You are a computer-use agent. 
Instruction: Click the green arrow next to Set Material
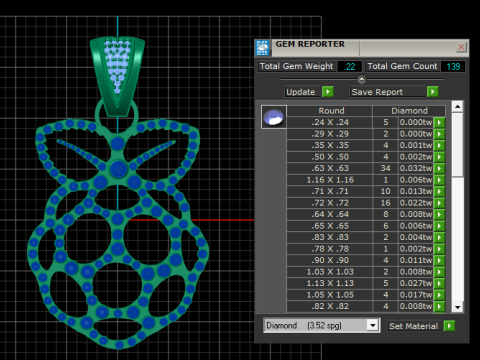(x=449, y=326)
